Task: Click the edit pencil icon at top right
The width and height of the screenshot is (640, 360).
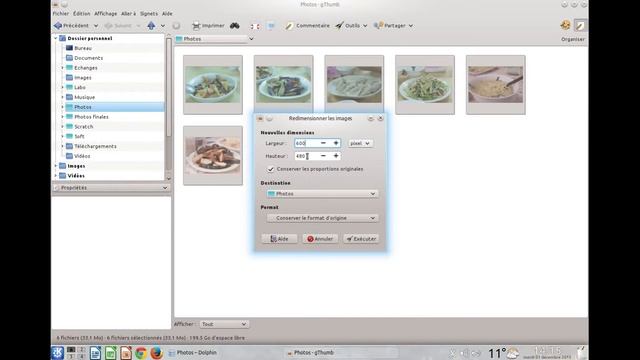Action: (580, 25)
